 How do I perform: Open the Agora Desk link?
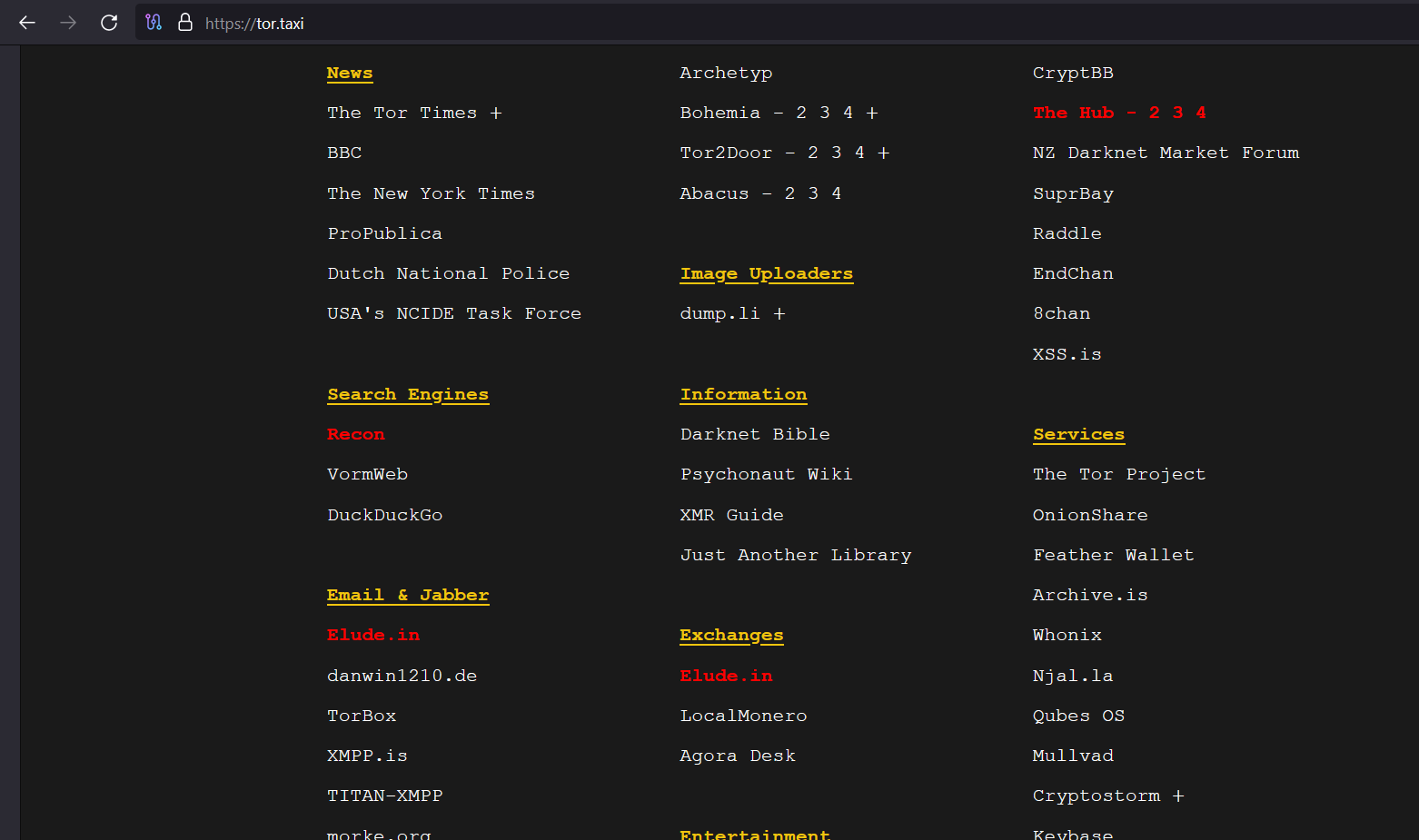pos(738,756)
